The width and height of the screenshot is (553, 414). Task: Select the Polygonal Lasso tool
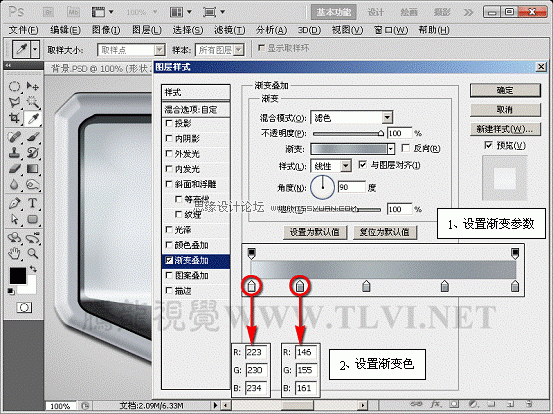point(14,103)
